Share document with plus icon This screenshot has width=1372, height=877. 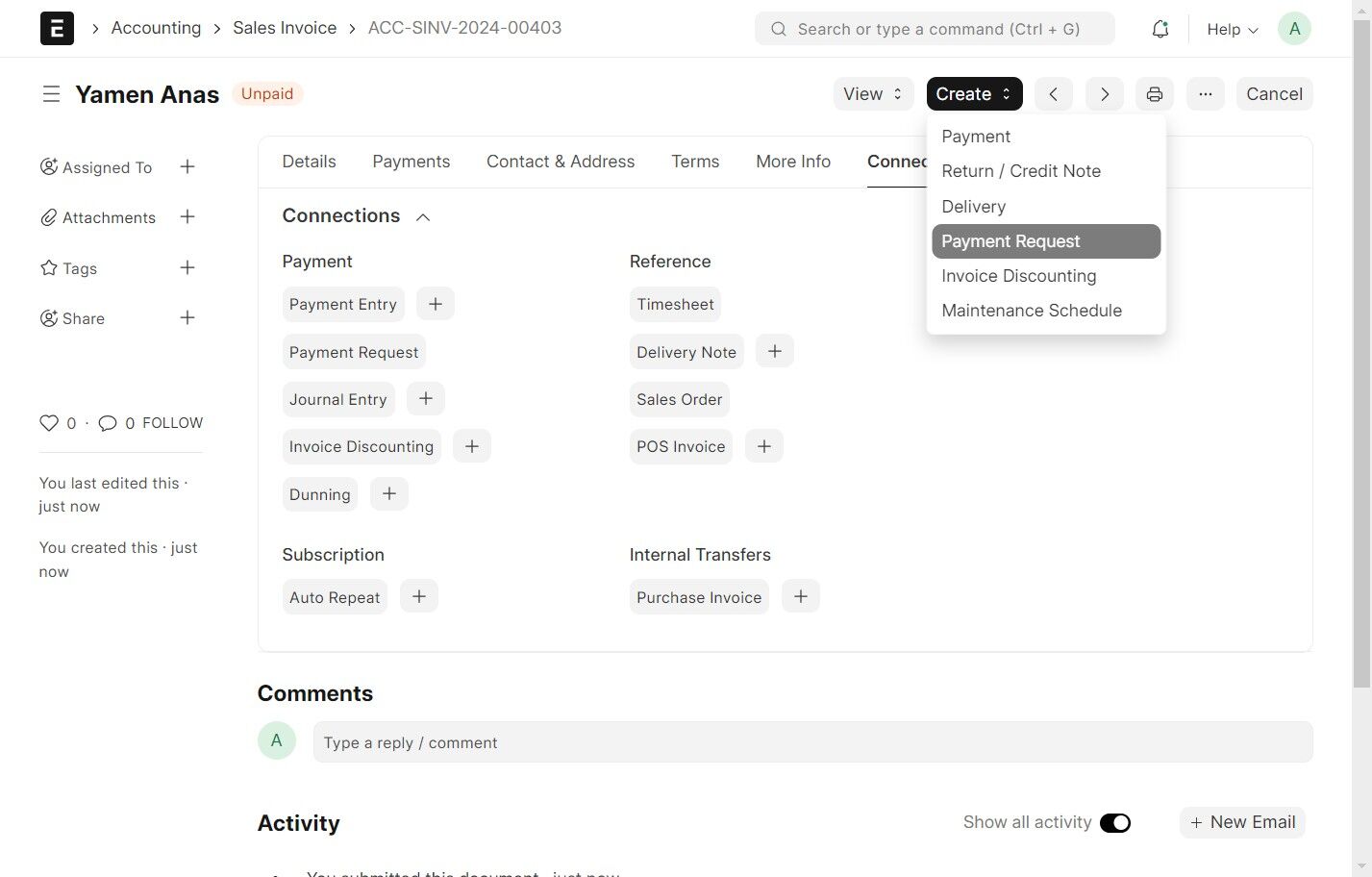[187, 318]
